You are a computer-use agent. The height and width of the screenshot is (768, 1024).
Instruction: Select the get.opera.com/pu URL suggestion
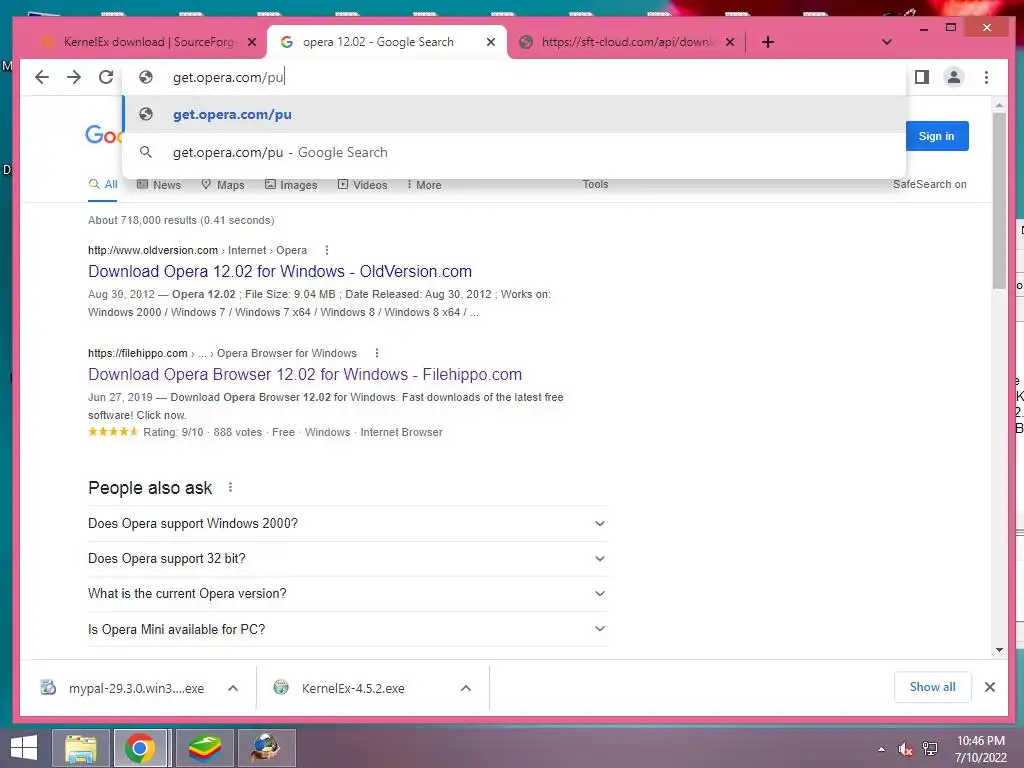(x=515, y=114)
